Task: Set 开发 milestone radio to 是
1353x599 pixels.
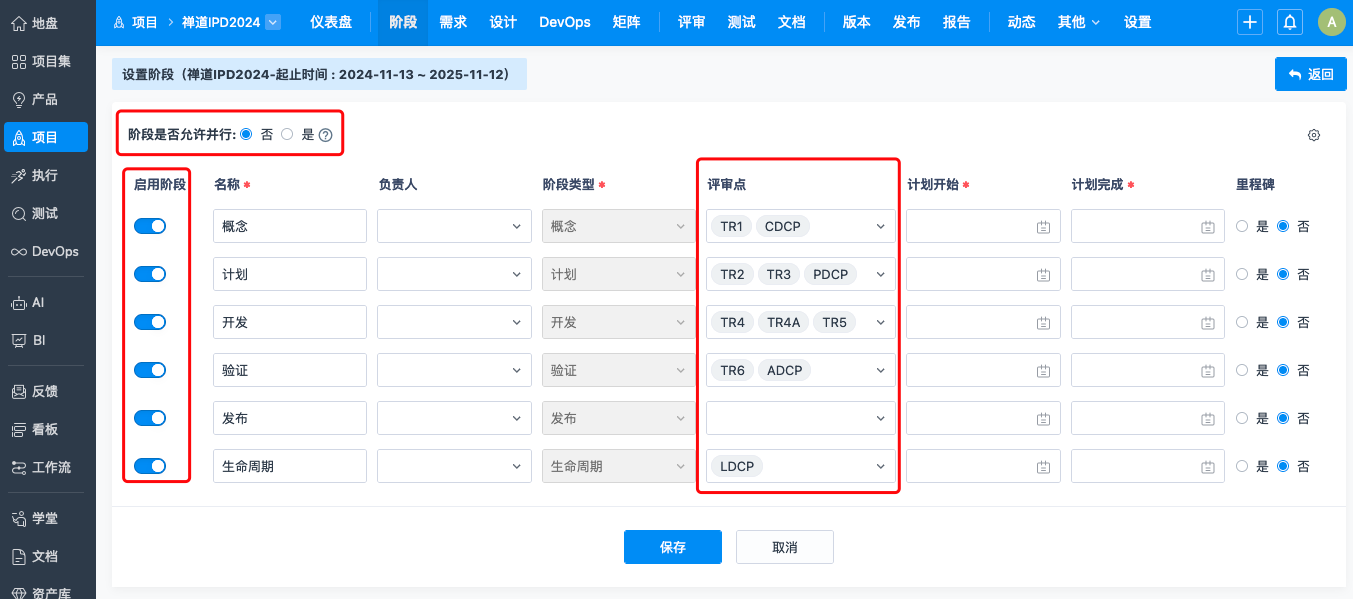Action: pyautogui.click(x=1242, y=322)
